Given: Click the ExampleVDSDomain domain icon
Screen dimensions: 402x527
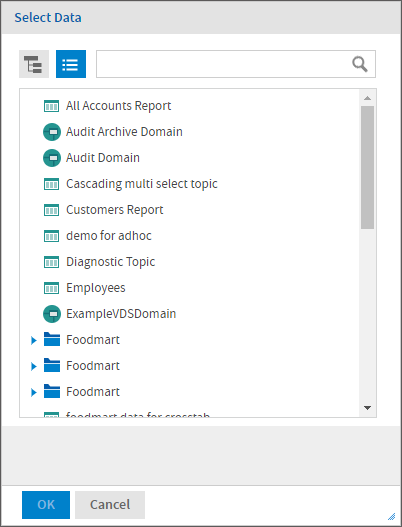Looking at the screenshot, I should tap(52, 314).
